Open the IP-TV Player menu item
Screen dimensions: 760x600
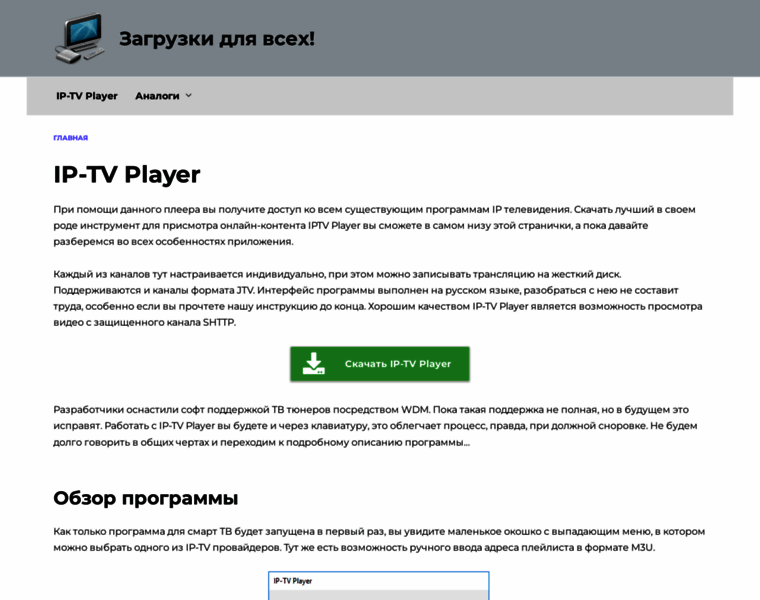[87, 96]
